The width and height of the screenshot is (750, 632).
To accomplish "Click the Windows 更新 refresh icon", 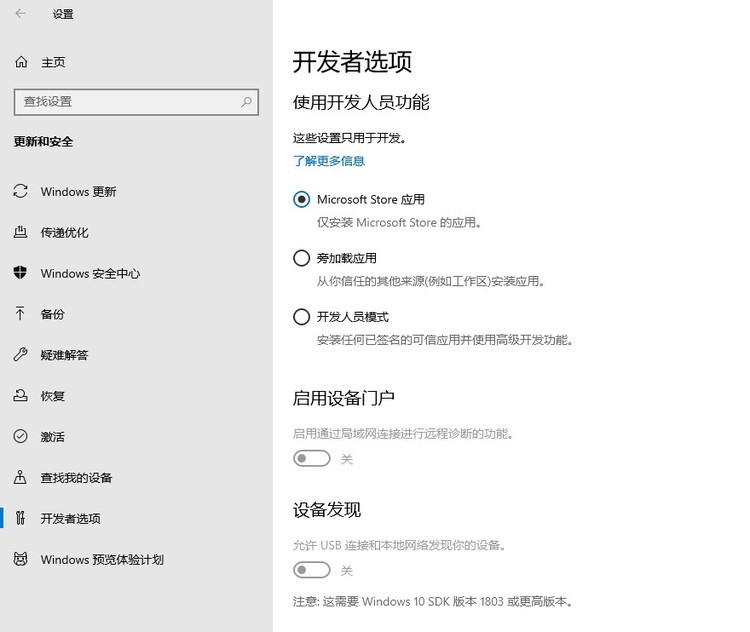I will point(20,191).
